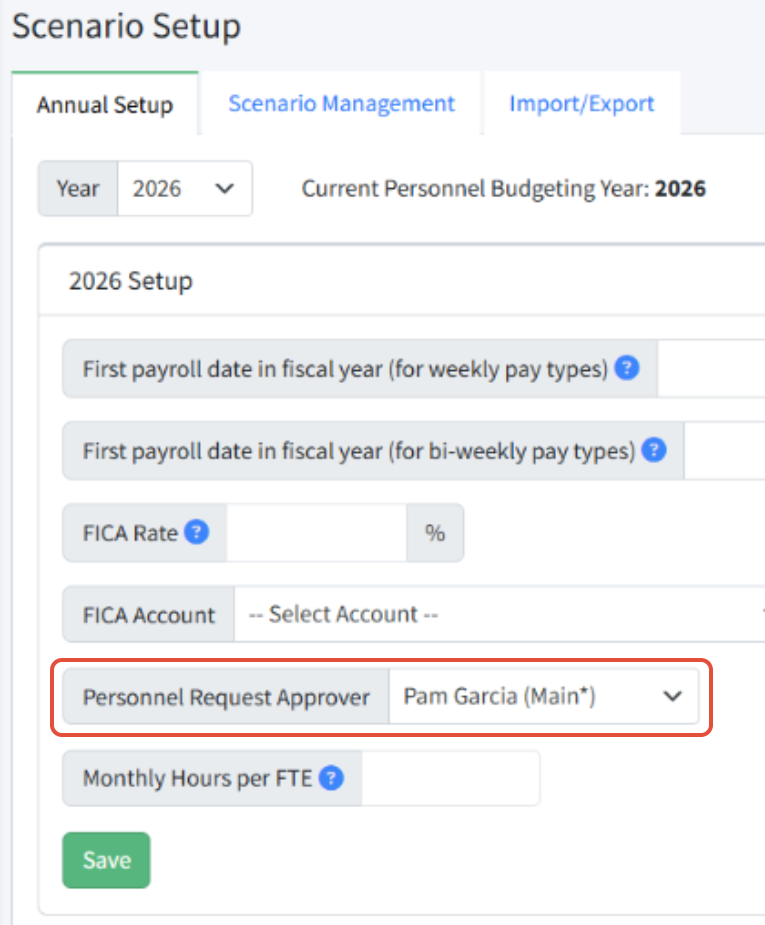765x925 pixels.
Task: Open the FICA Account select dropdown
Action: pyautogui.click(x=500, y=614)
